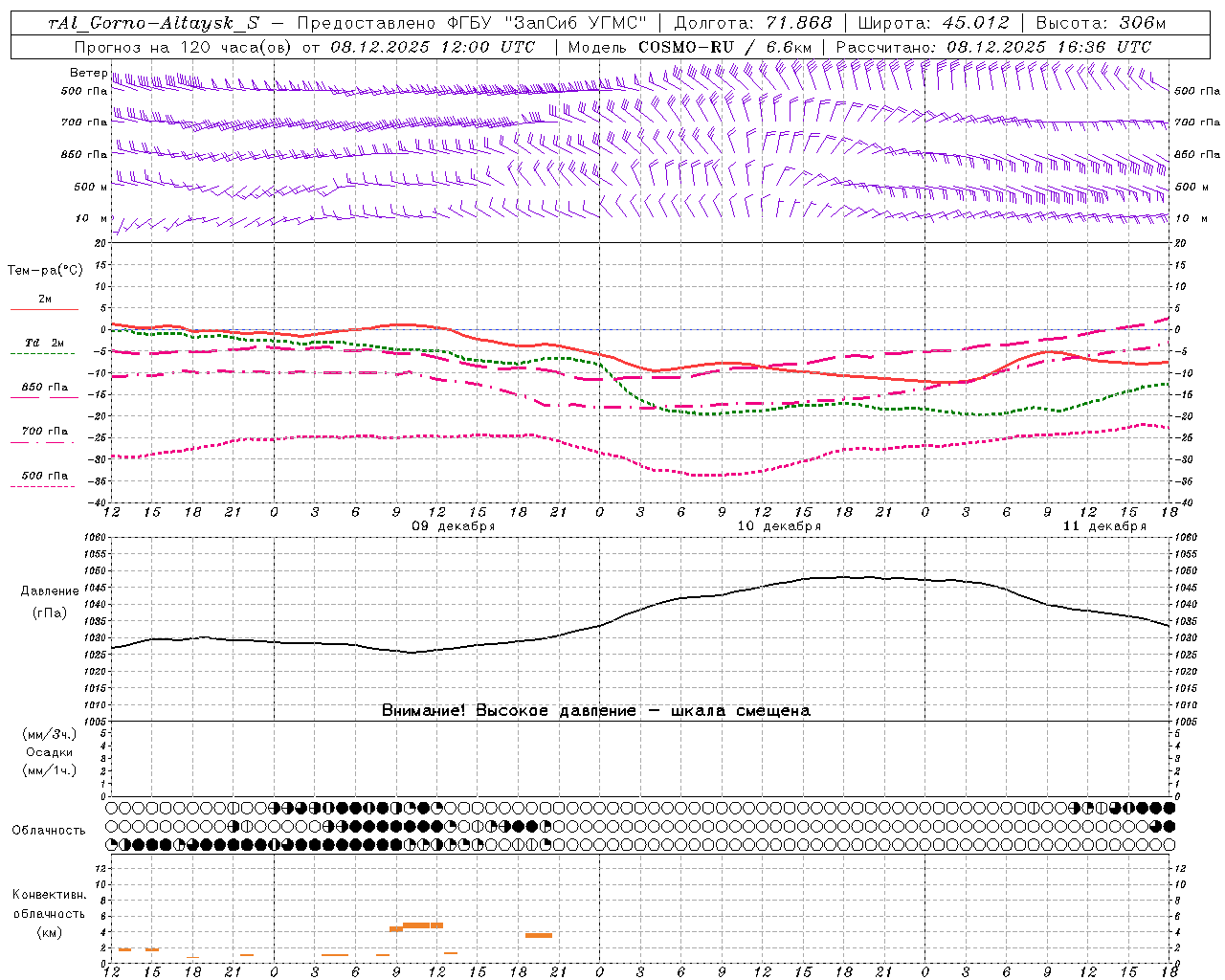This screenshot has height=980, width=1225.
Task: Click the "20" temperature scale value on the right
Action: point(1181,243)
